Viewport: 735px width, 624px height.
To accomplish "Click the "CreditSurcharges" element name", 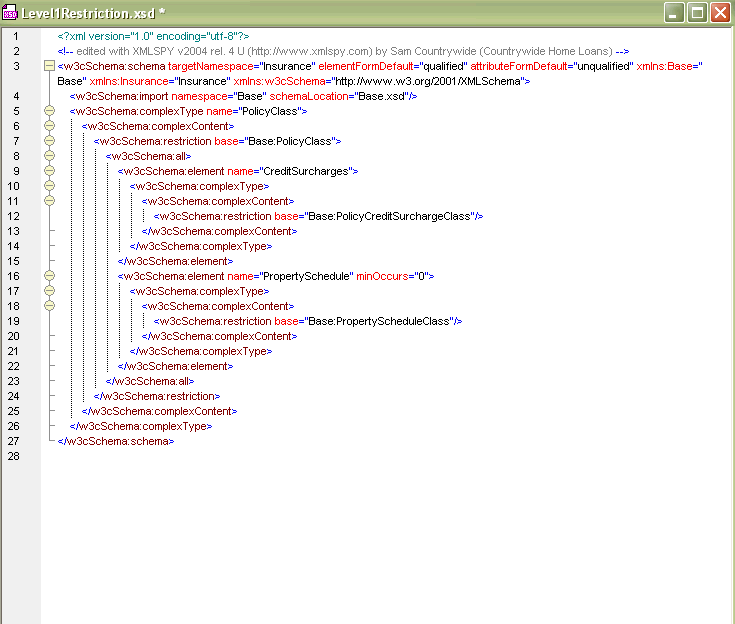I will 305,171.
